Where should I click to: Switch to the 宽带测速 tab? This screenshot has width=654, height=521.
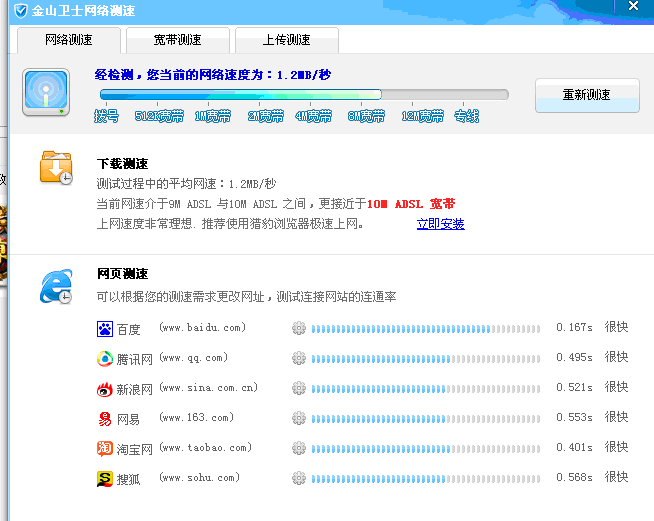click(x=178, y=40)
